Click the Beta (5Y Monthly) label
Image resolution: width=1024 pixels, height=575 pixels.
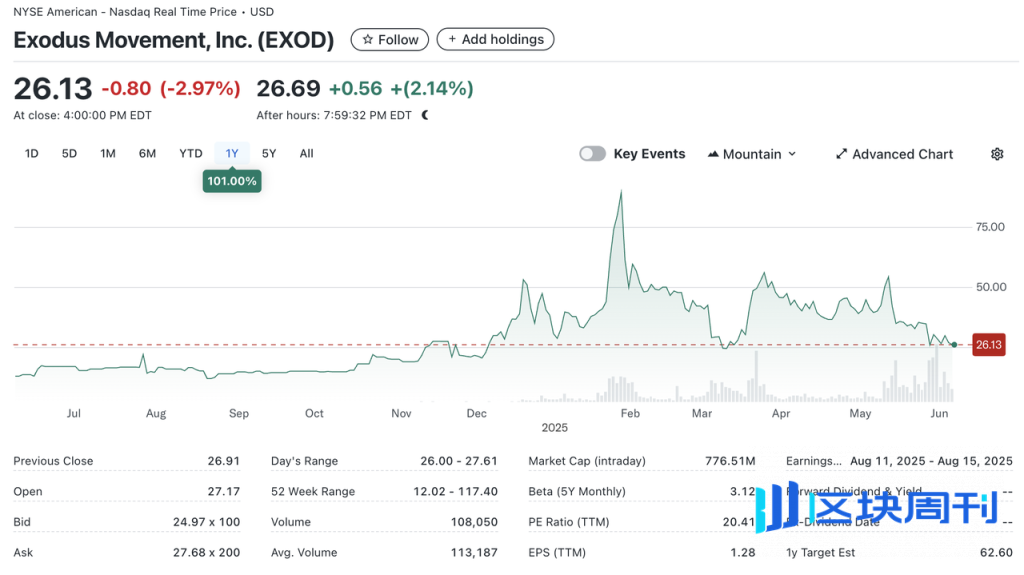[x=577, y=491]
